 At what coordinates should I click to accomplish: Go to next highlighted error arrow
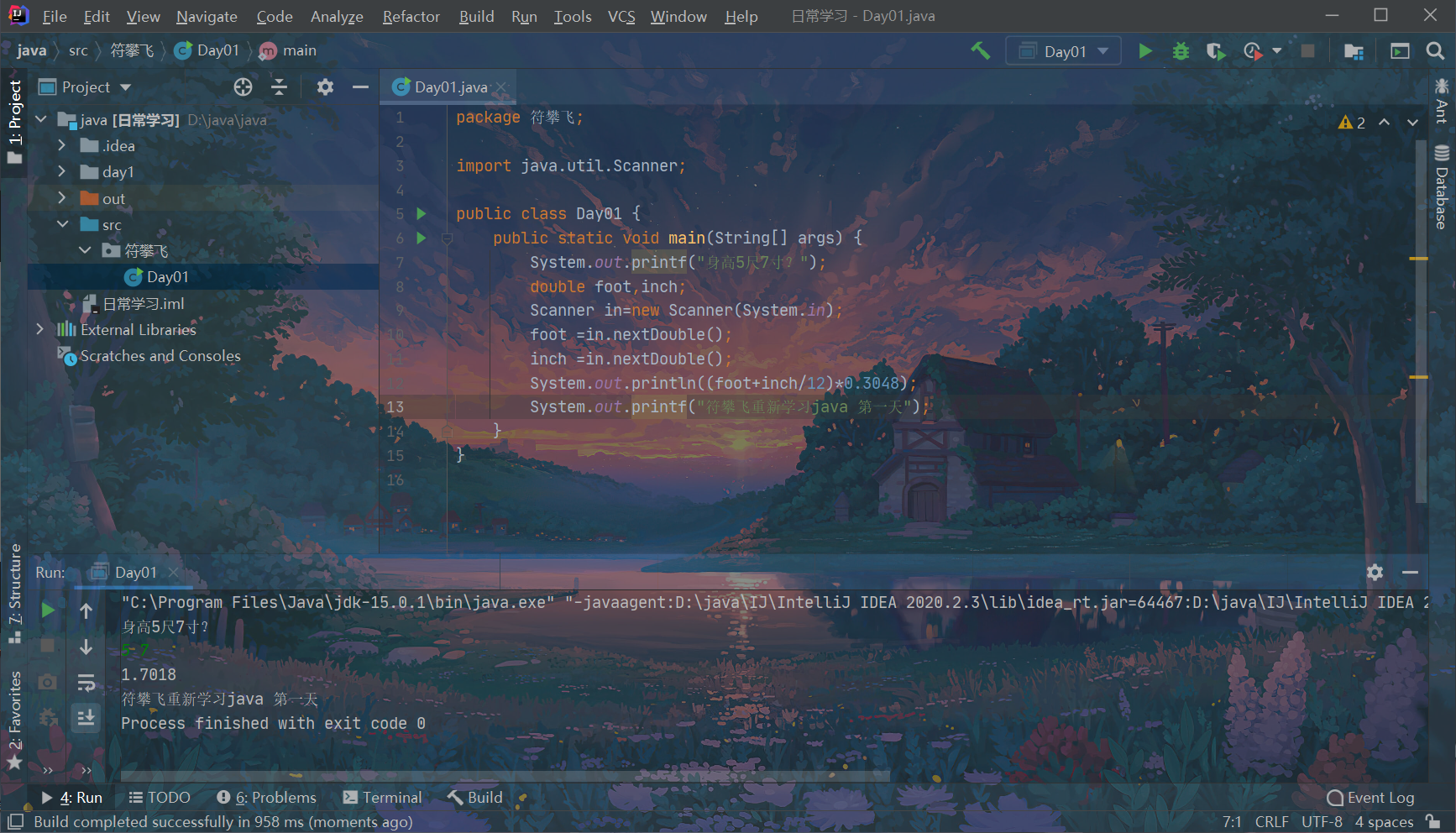1412,123
